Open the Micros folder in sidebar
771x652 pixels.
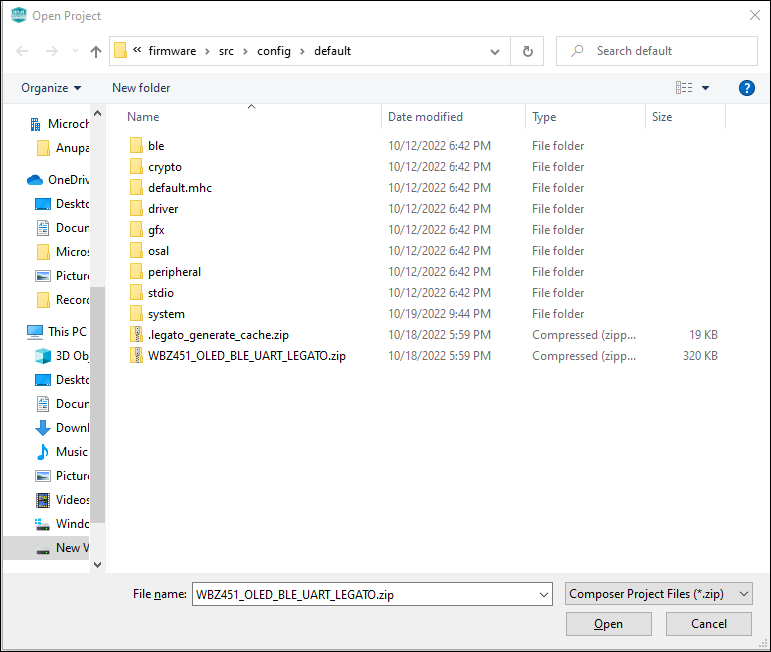pos(63,252)
